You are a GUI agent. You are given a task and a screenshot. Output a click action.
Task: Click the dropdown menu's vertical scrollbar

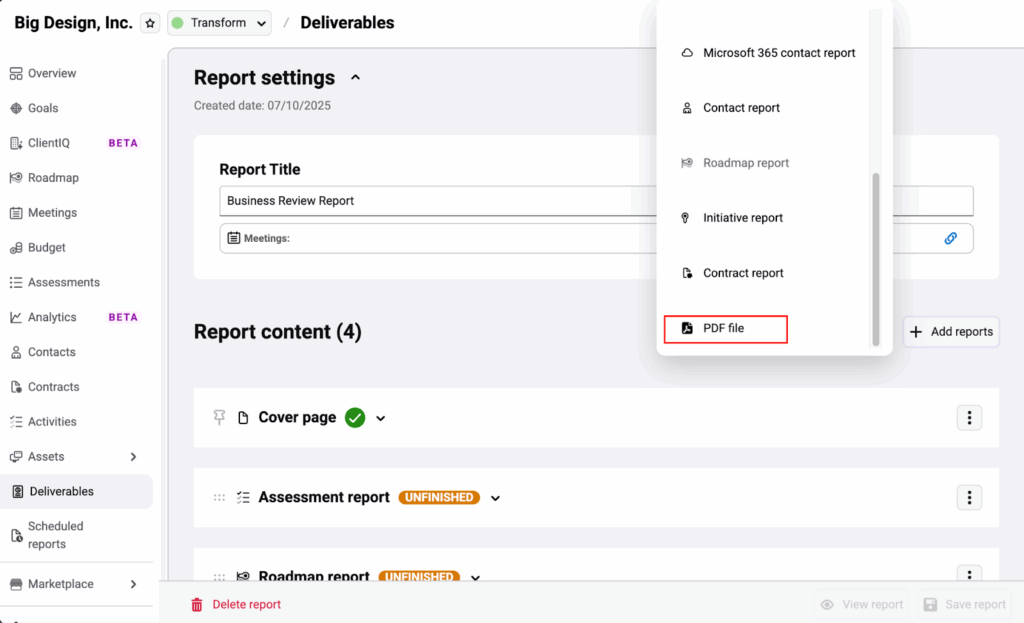point(876,258)
